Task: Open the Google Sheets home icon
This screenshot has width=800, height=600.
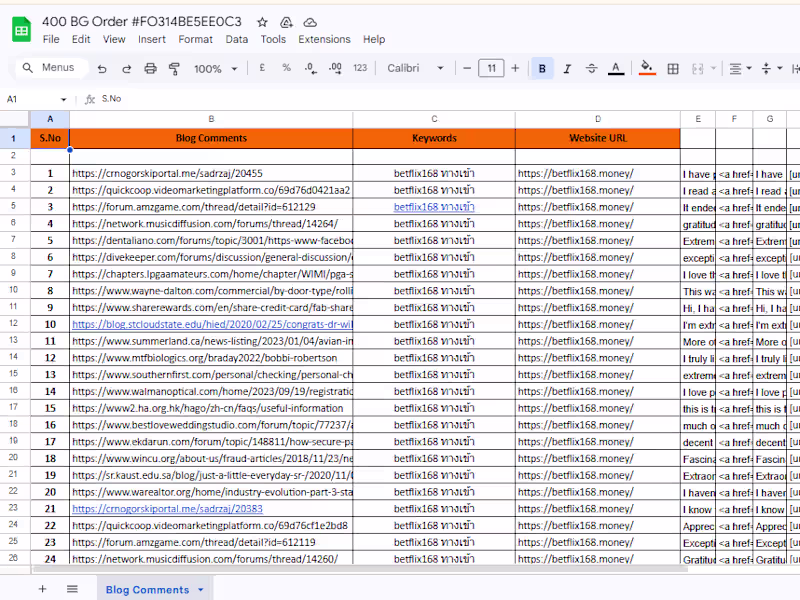Action: [x=21, y=30]
